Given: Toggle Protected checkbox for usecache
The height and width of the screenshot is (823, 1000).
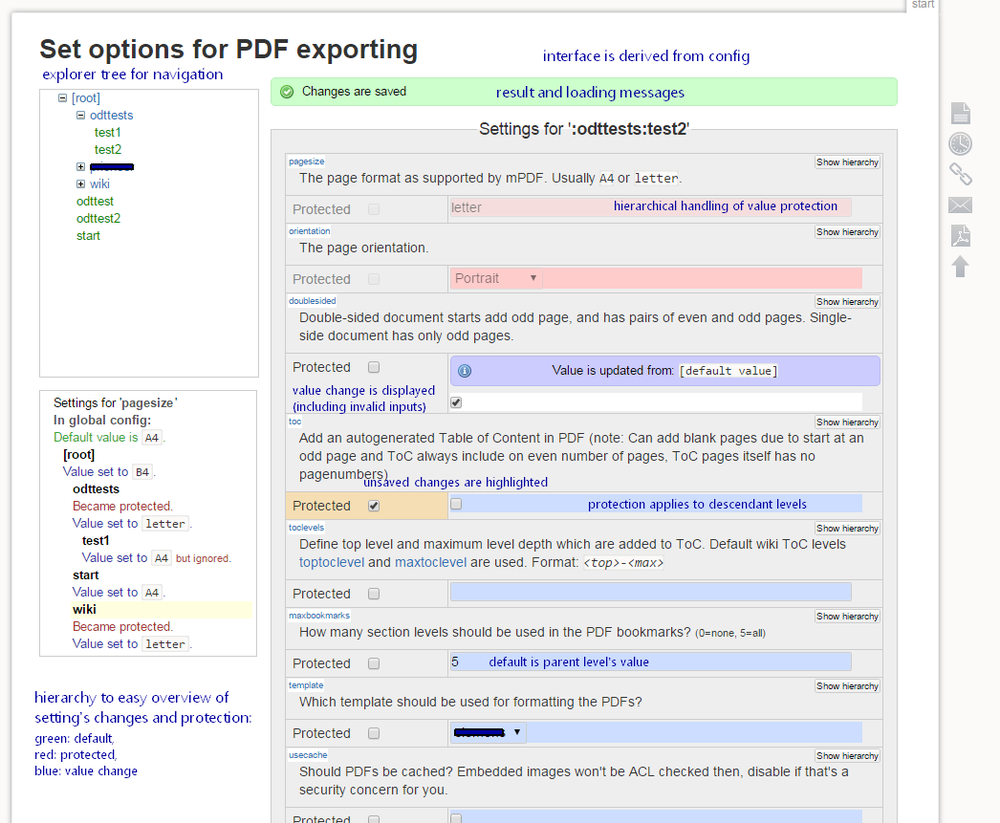Looking at the screenshot, I should tap(374, 819).
